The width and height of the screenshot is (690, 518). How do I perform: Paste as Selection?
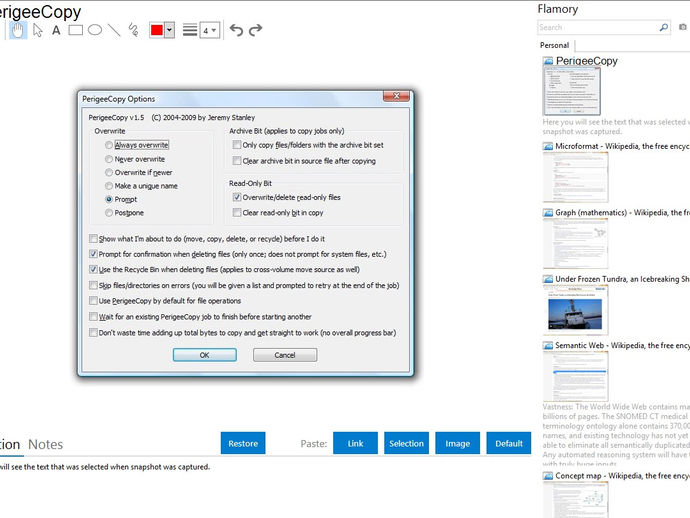pyautogui.click(x=406, y=443)
